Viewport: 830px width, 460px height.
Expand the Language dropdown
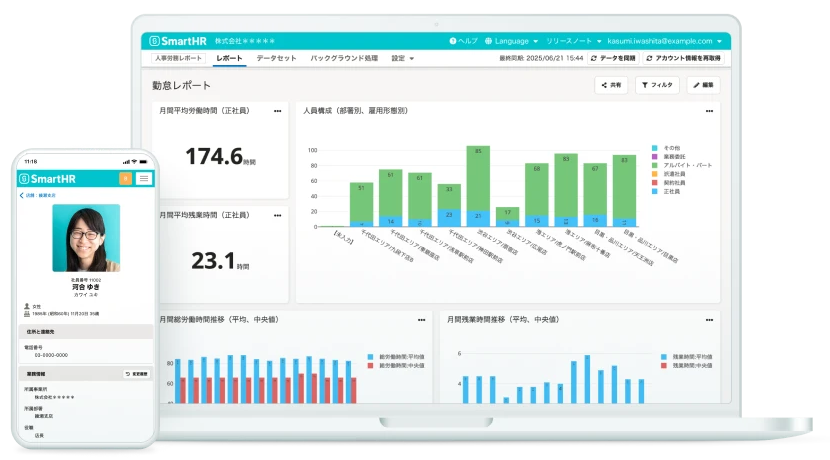coord(511,41)
